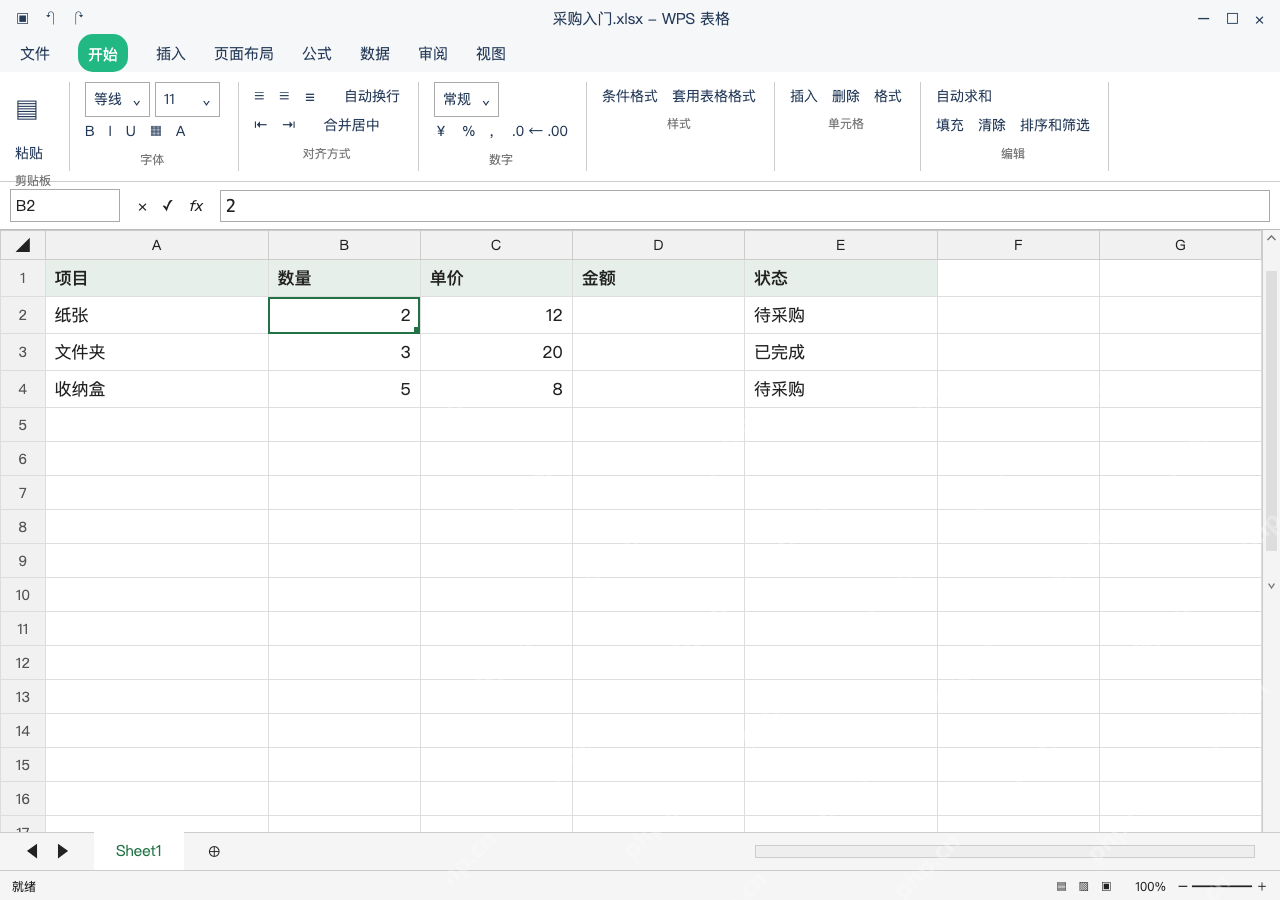The width and height of the screenshot is (1280, 900).
Task: Open the 常规 number format dropdown
Action: tap(466, 99)
